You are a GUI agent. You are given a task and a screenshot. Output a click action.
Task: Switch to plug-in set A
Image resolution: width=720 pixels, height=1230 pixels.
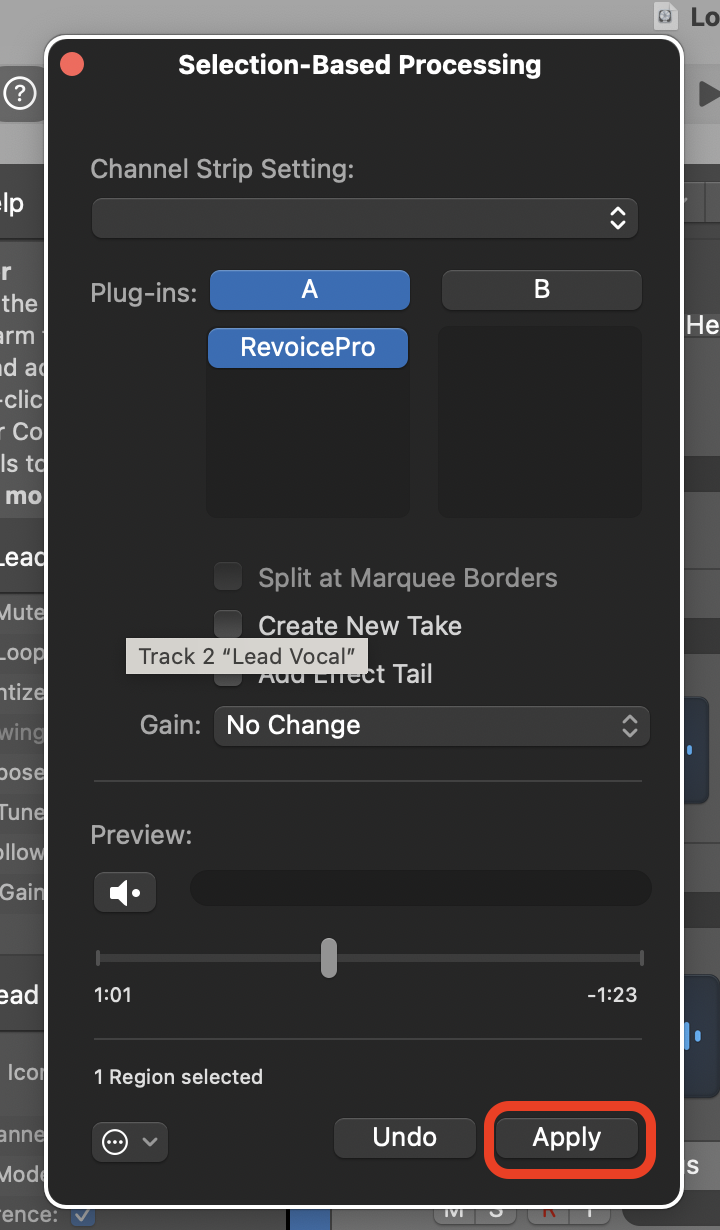pyautogui.click(x=309, y=290)
